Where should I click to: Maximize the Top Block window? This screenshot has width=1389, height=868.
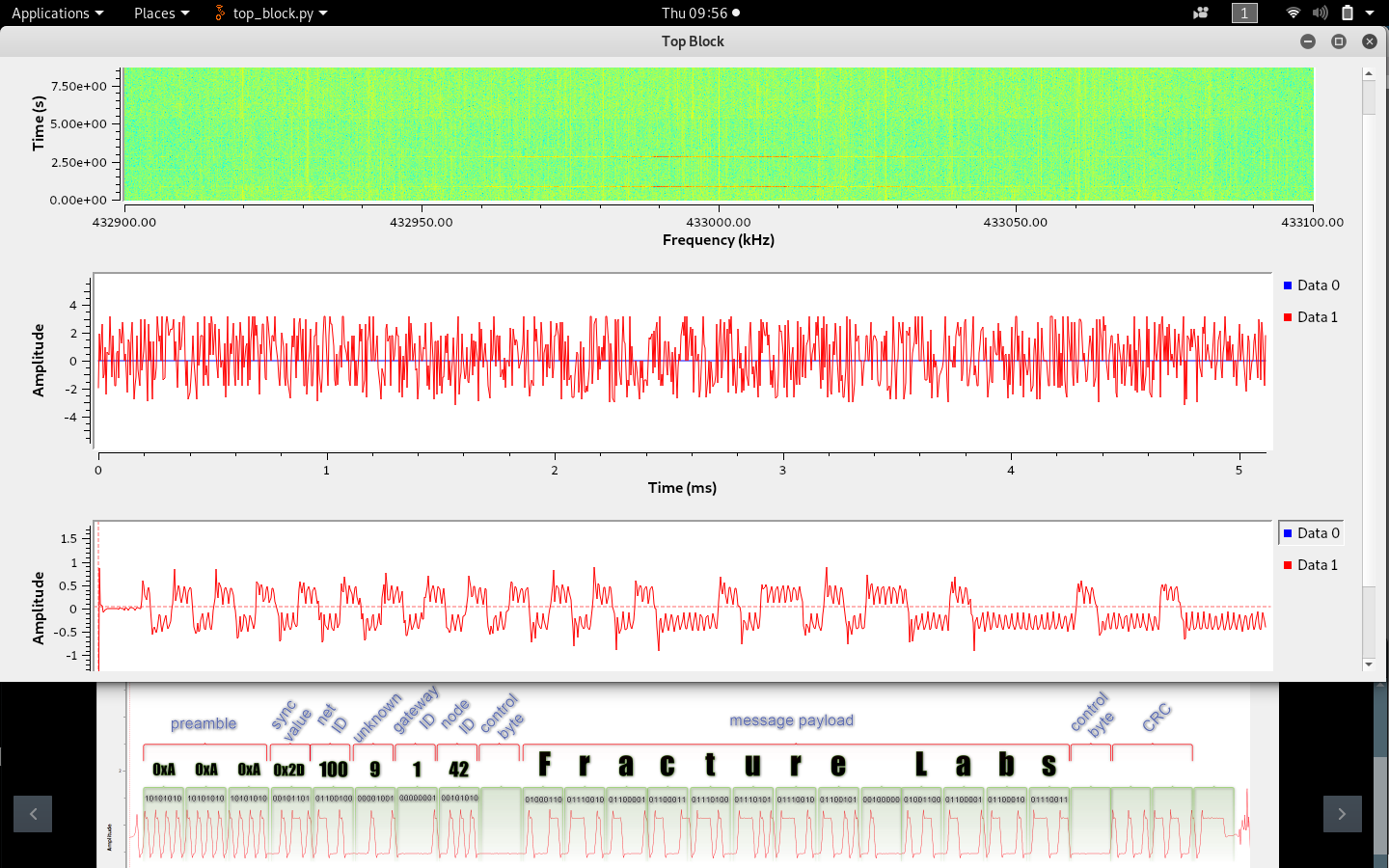point(1339,41)
